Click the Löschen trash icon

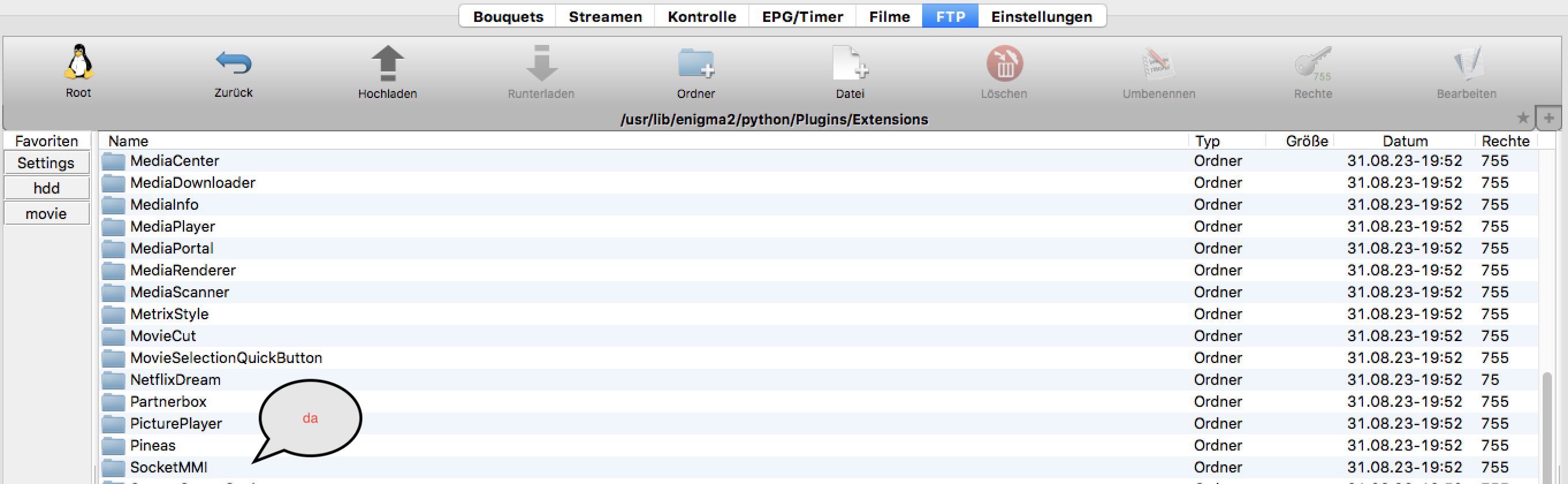[x=1004, y=63]
